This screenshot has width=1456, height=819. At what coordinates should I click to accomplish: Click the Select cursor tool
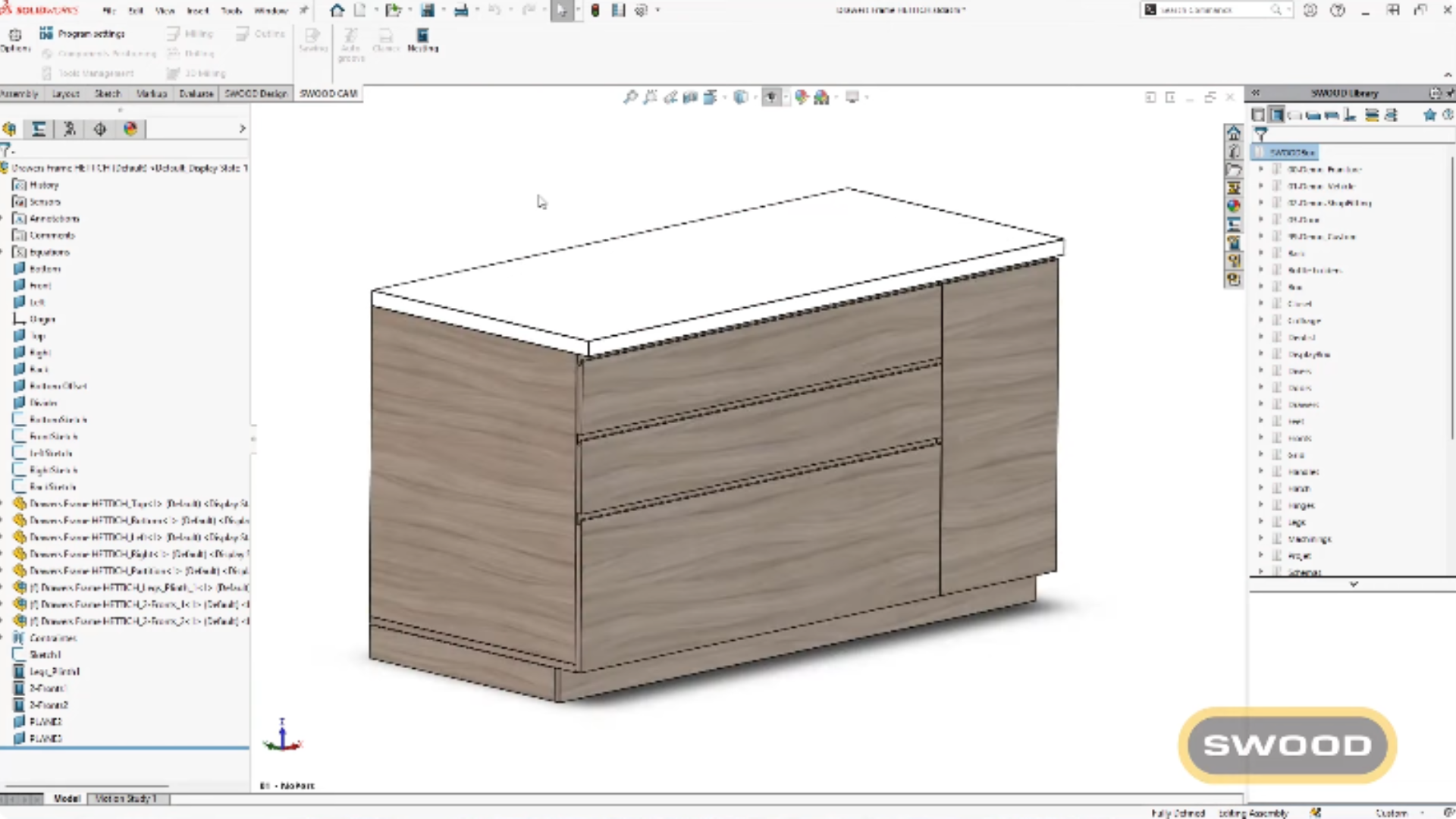[561, 10]
